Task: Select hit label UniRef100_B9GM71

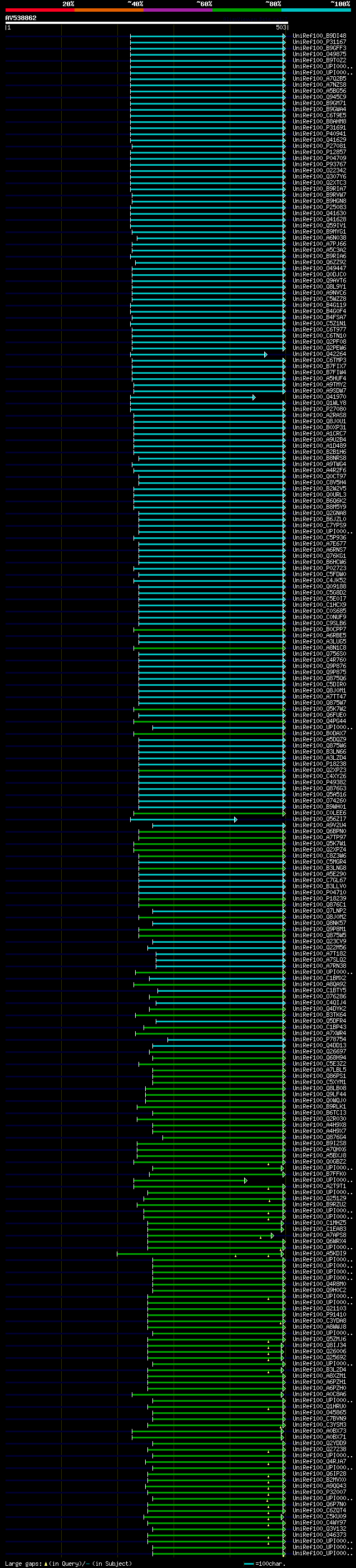Action: [319, 103]
